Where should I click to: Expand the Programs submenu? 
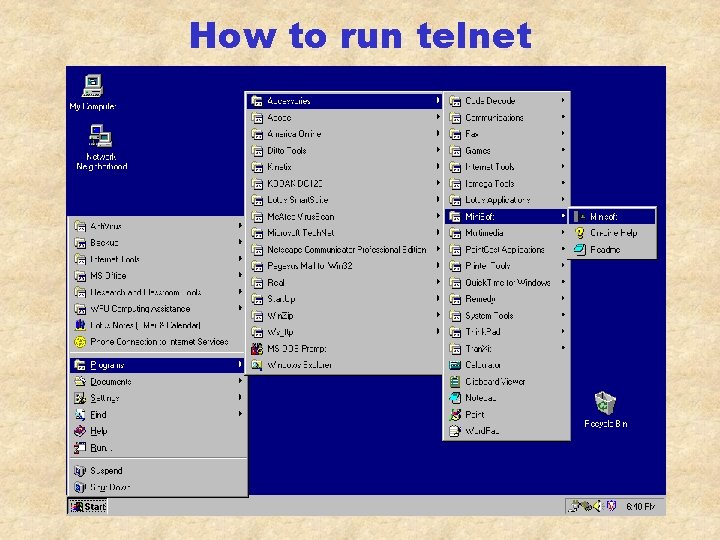[x=158, y=365]
